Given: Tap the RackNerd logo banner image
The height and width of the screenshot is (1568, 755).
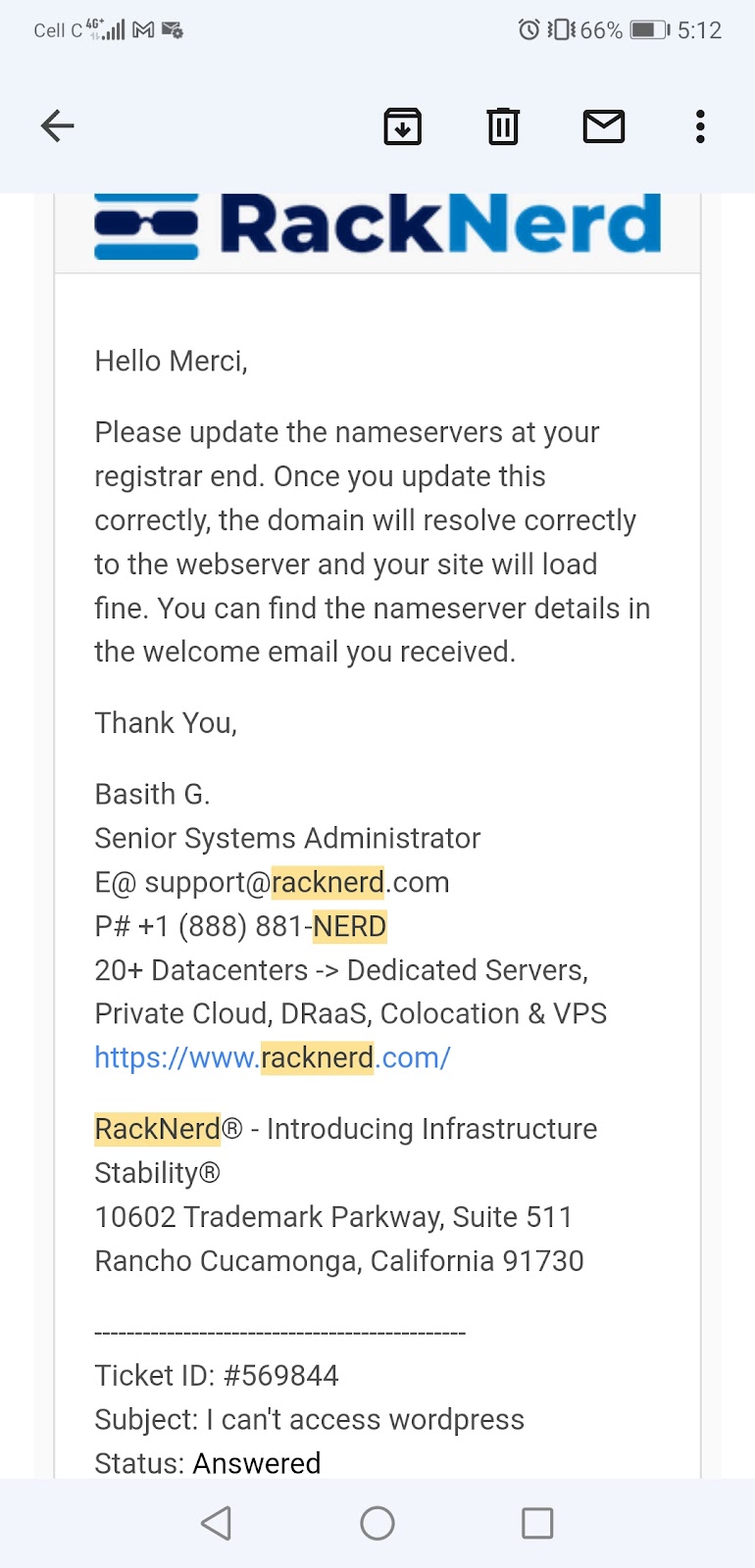Looking at the screenshot, I should pyautogui.click(x=377, y=226).
